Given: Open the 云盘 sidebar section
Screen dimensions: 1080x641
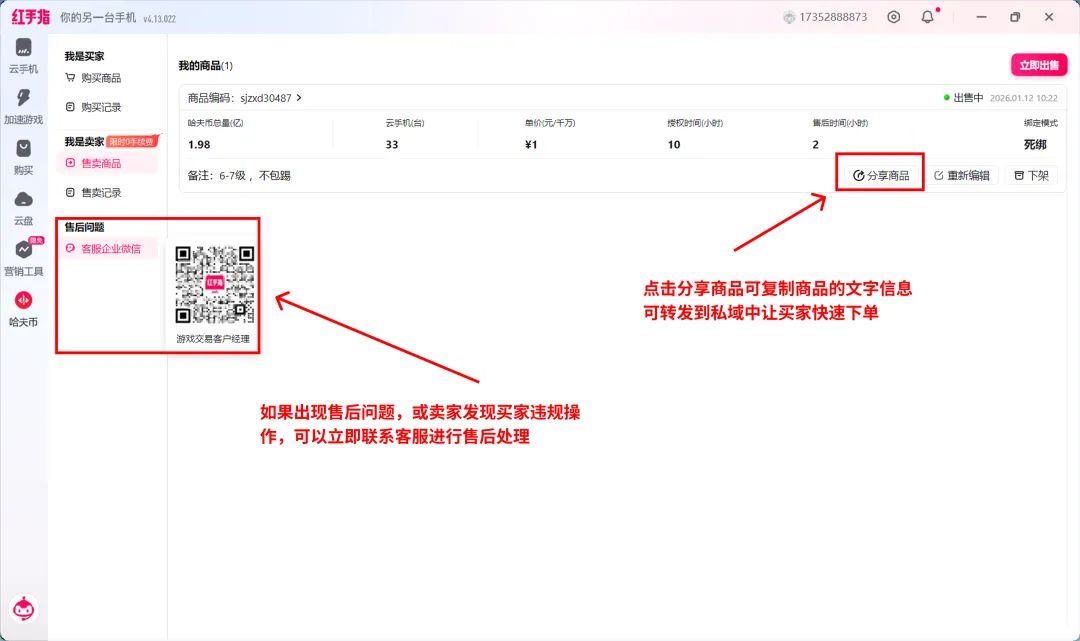Looking at the screenshot, I should [23, 209].
